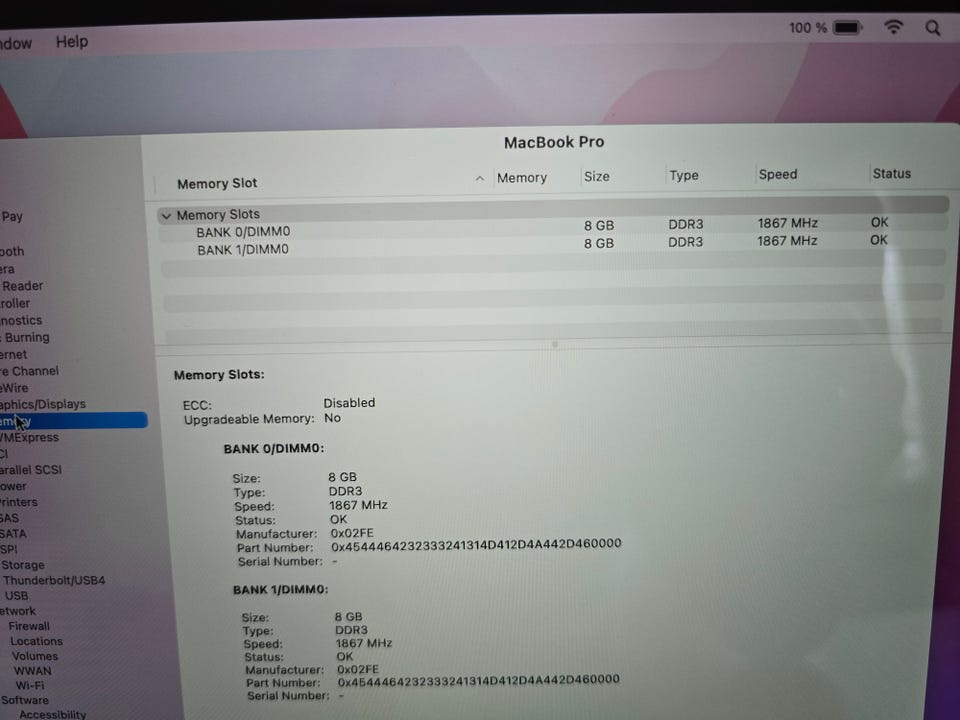Select Firewall in the sidebar
Viewport: 960px width, 720px height.
tap(29, 626)
